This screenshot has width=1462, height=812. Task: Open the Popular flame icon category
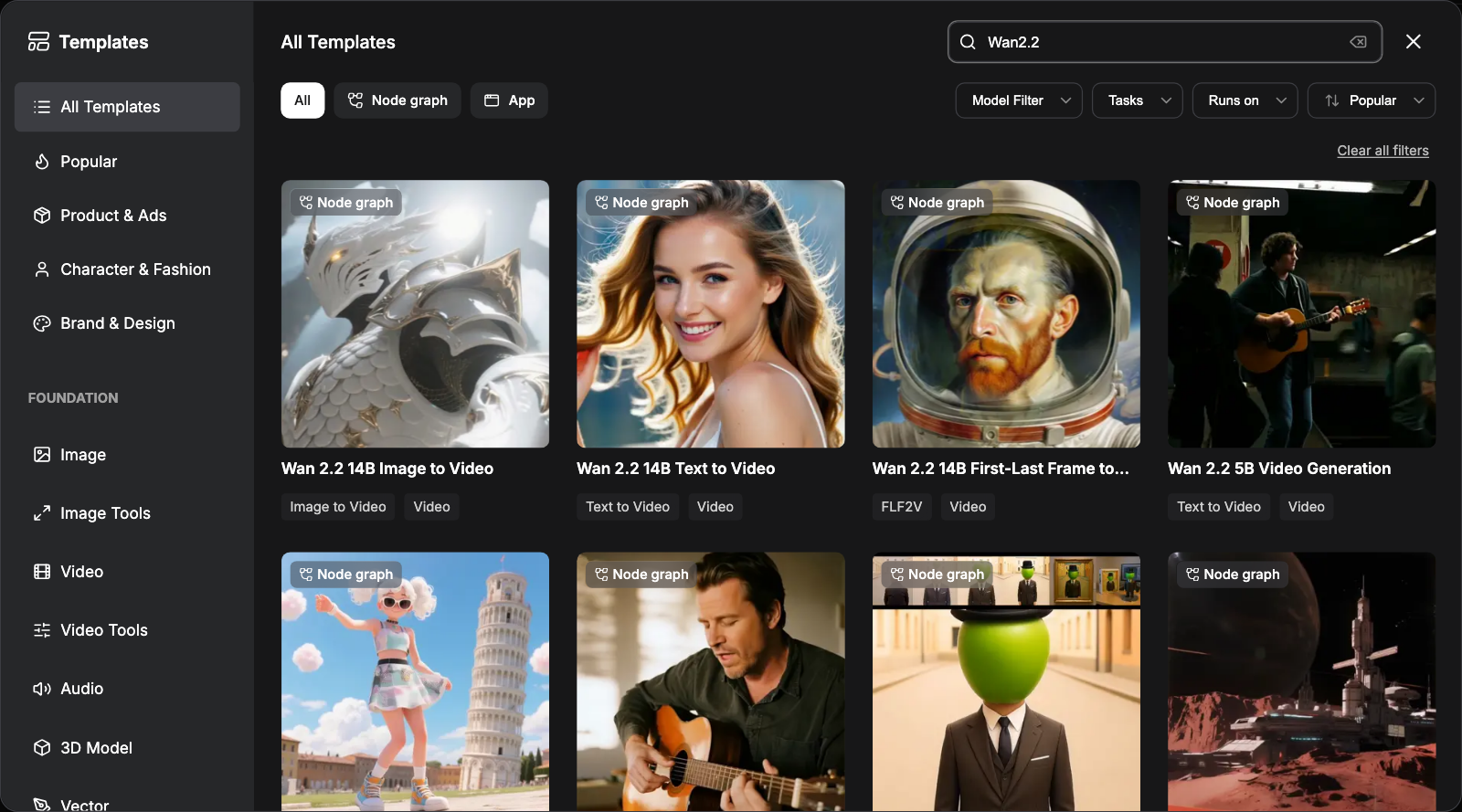pyautogui.click(x=41, y=162)
